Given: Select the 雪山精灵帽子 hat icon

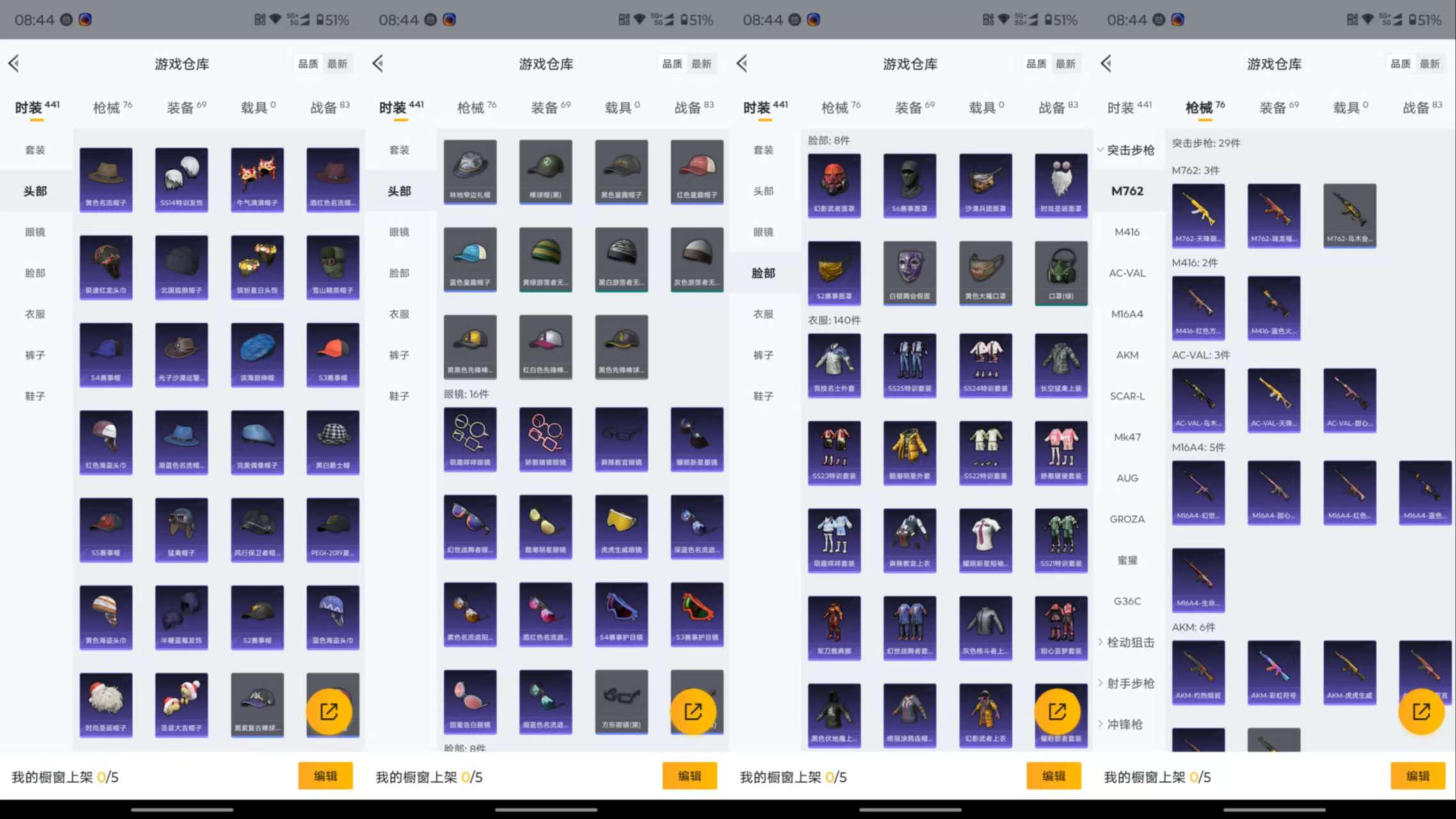Looking at the screenshot, I should click(333, 267).
